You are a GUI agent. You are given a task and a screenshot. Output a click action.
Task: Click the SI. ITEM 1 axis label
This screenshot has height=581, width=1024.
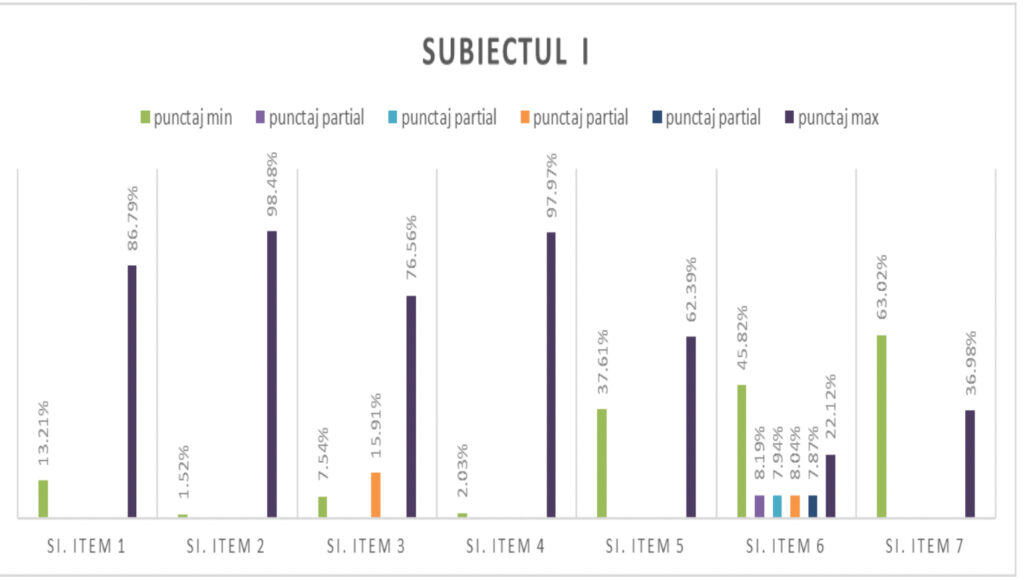[88, 547]
